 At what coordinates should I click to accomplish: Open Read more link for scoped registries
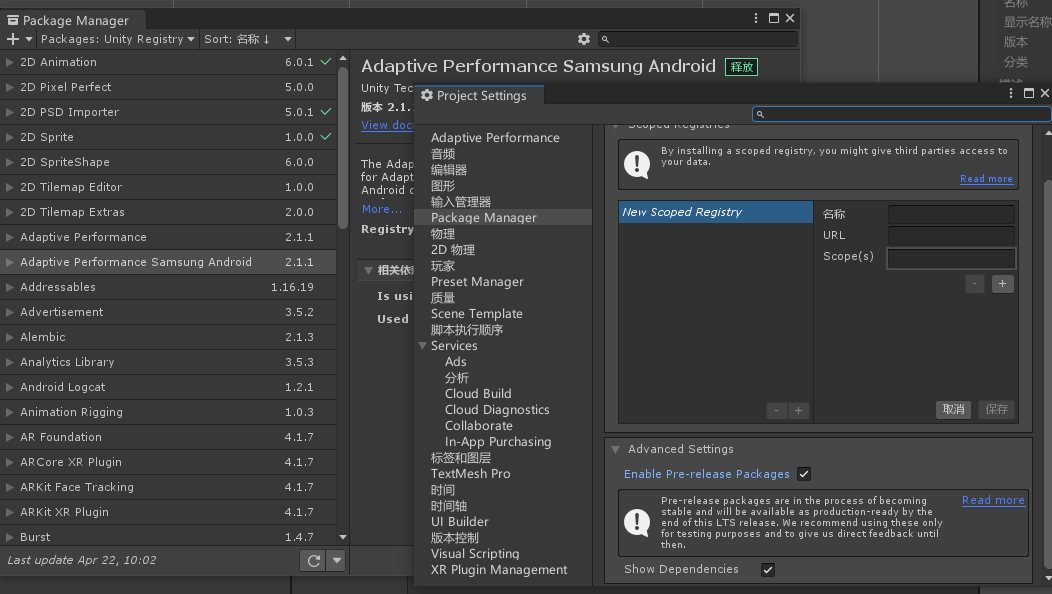click(986, 179)
